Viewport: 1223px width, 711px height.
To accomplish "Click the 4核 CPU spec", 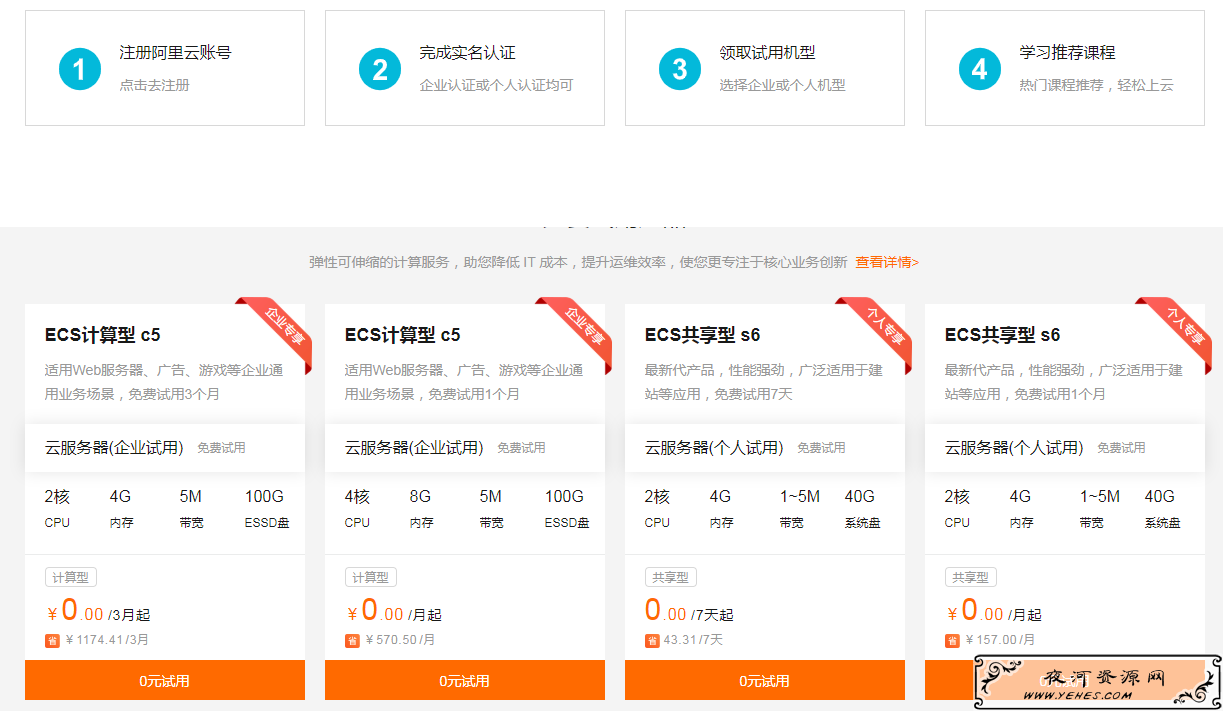I will click(x=357, y=508).
